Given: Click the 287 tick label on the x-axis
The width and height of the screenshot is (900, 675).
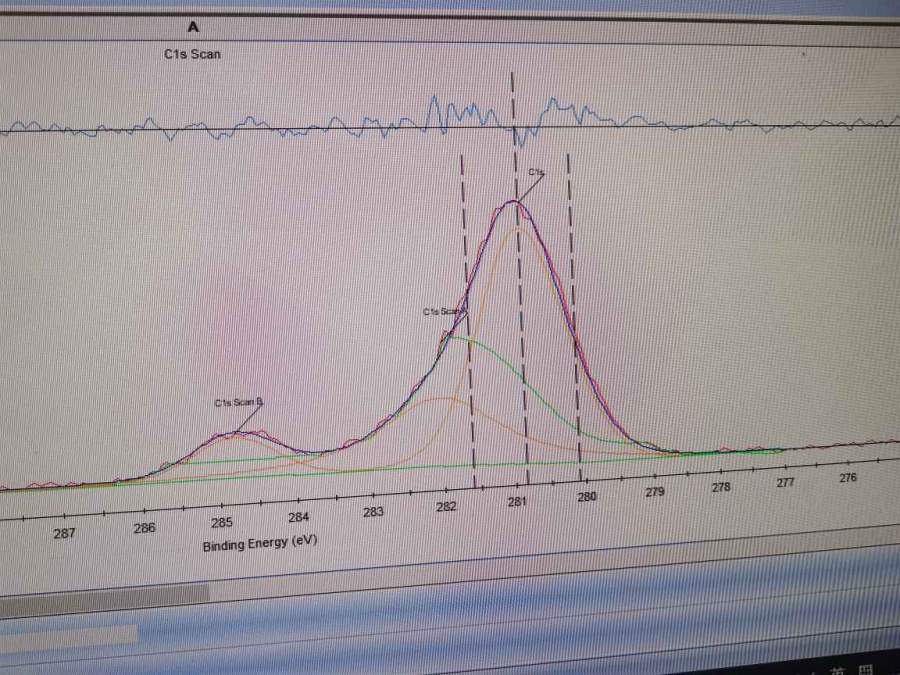Looking at the screenshot, I should 64,533.
